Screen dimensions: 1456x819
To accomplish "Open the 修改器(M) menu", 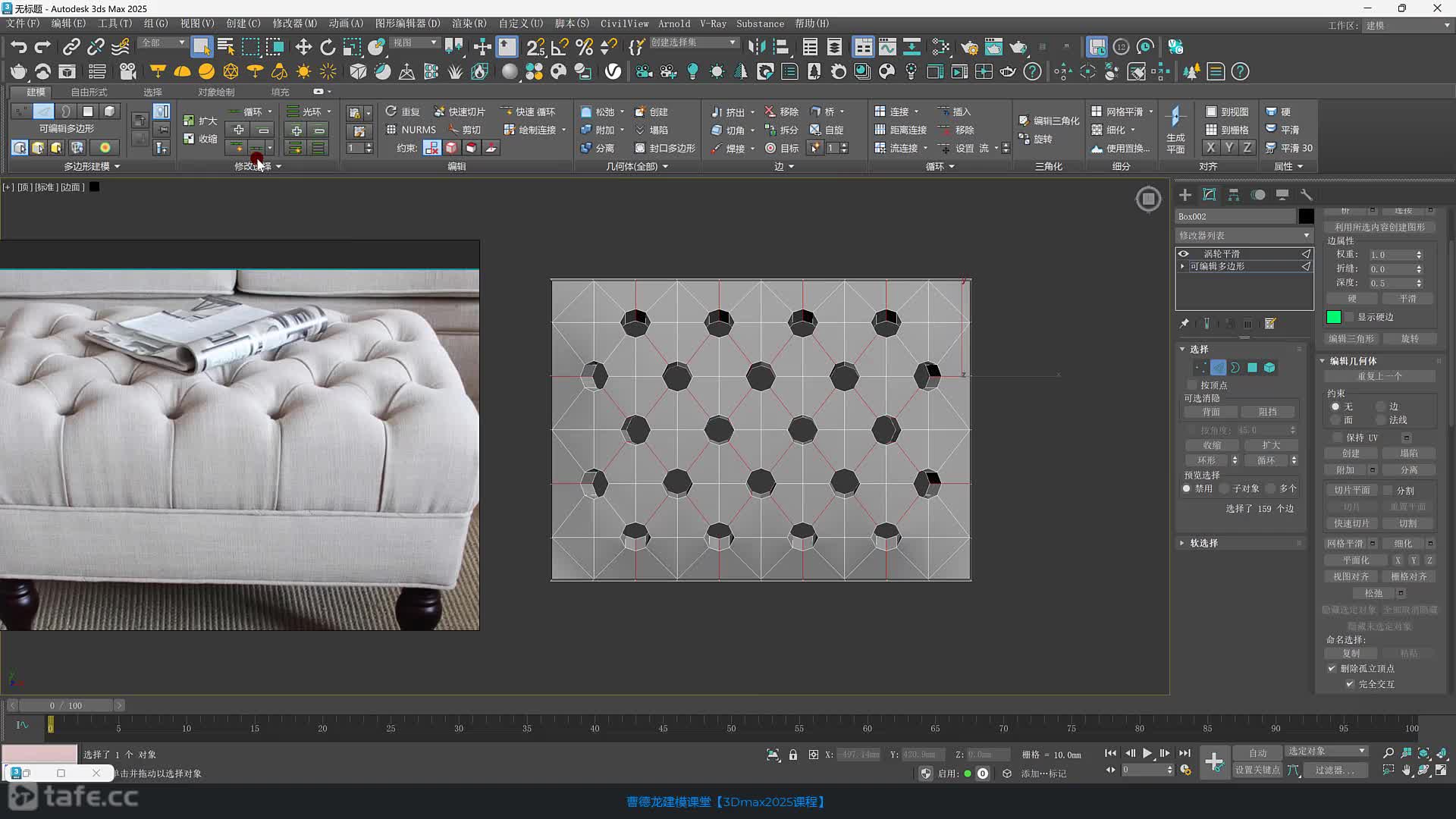I will click(x=295, y=24).
